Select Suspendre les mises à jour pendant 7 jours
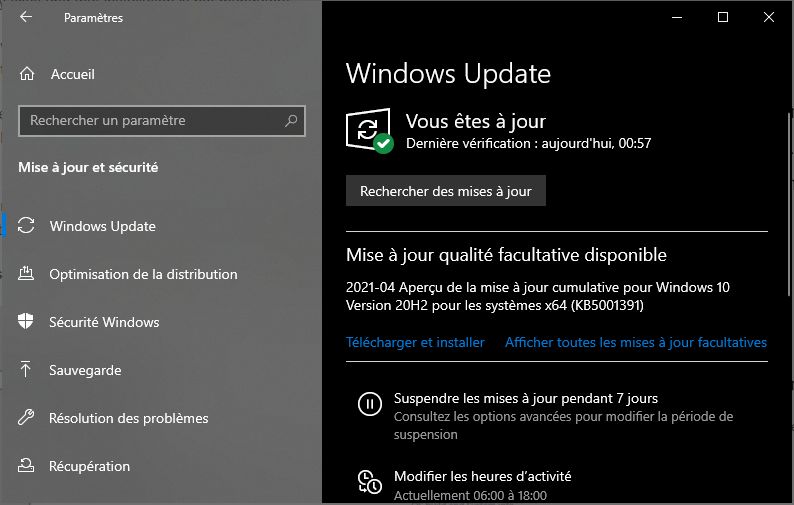 click(526, 399)
